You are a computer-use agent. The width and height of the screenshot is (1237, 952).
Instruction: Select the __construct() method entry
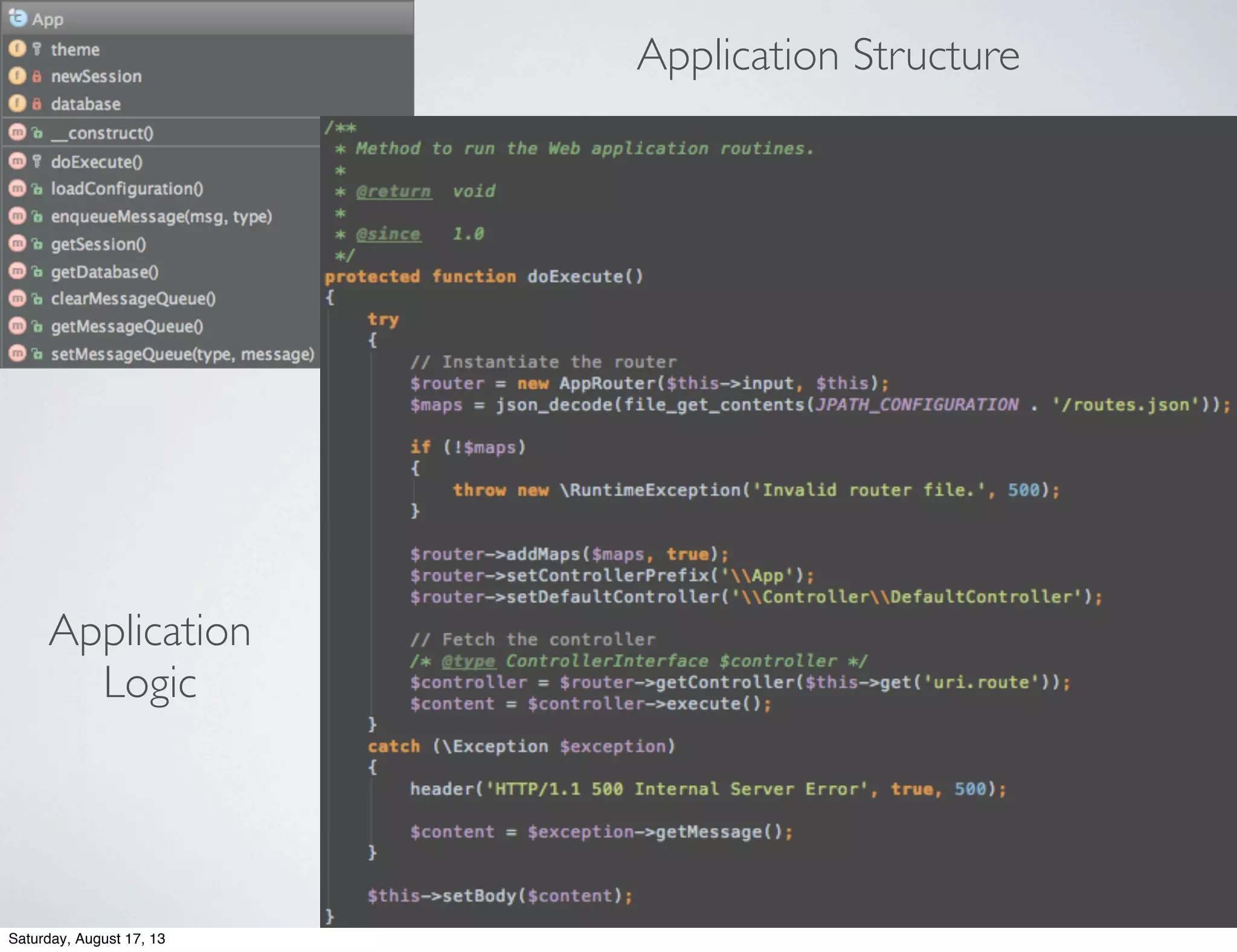161,132
